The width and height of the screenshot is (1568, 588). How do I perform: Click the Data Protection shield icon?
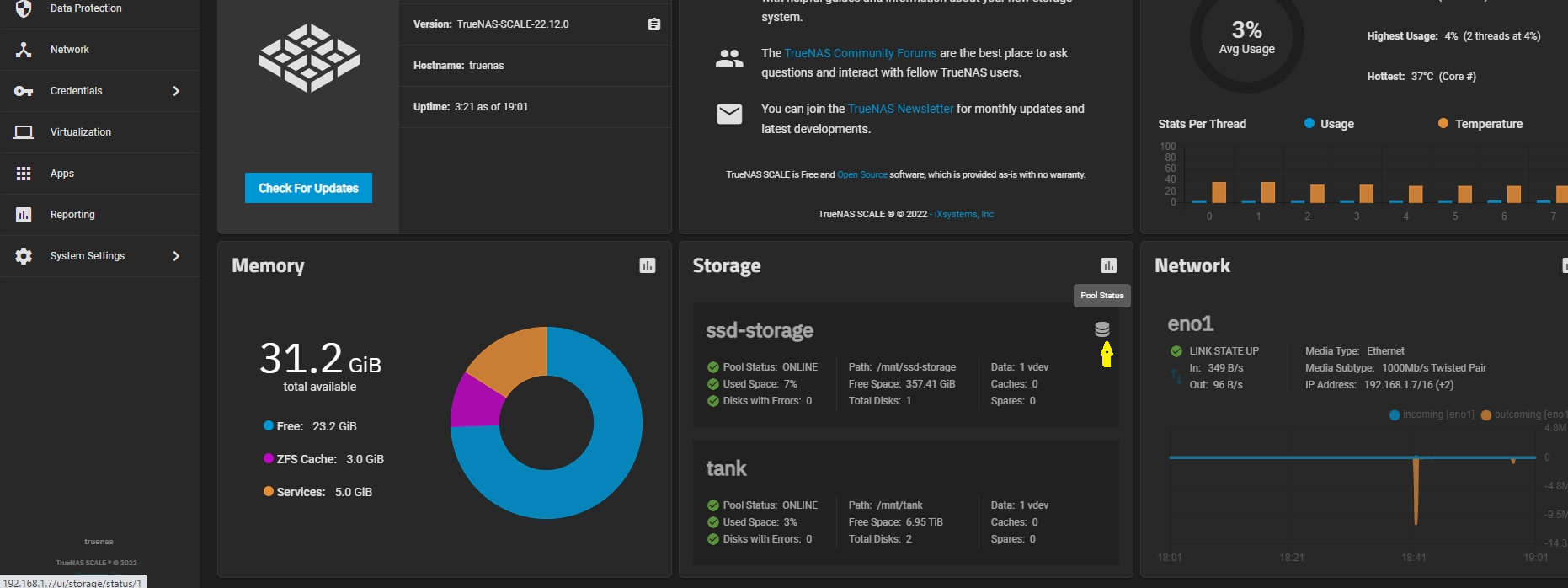(24, 8)
